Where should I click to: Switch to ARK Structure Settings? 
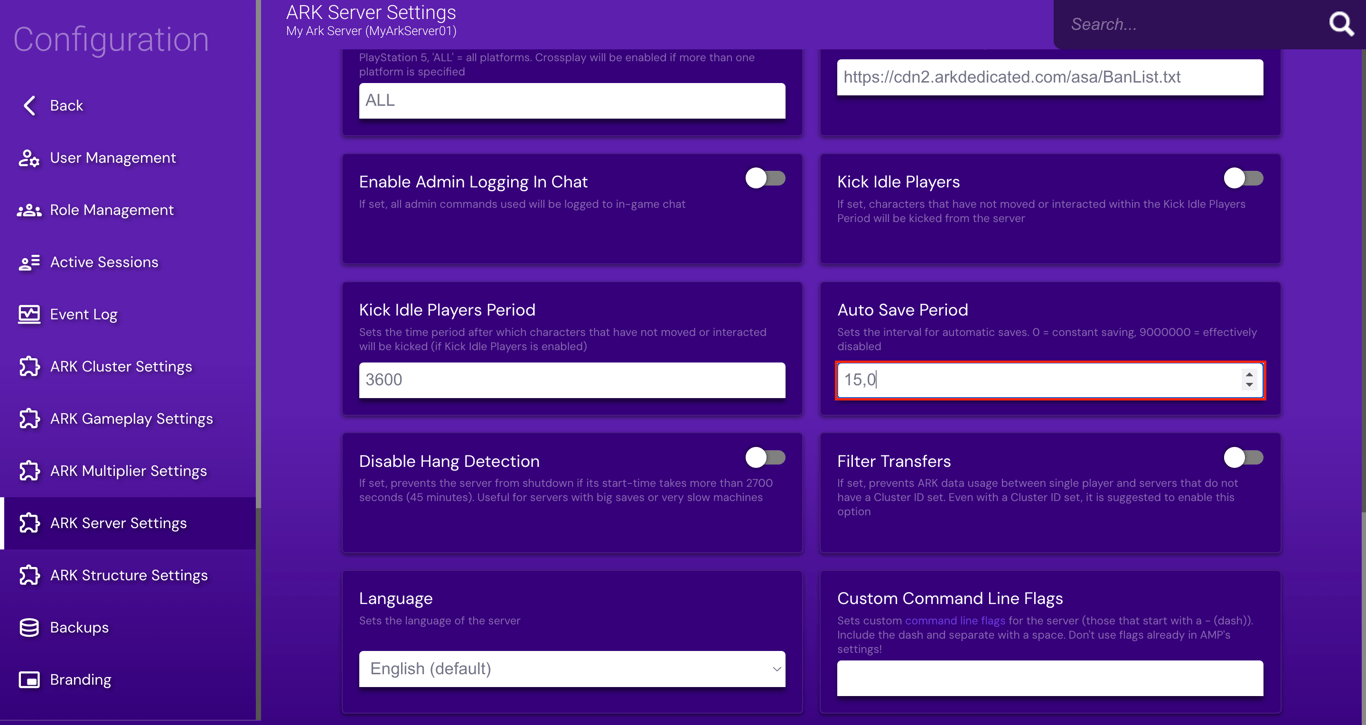click(x=128, y=575)
